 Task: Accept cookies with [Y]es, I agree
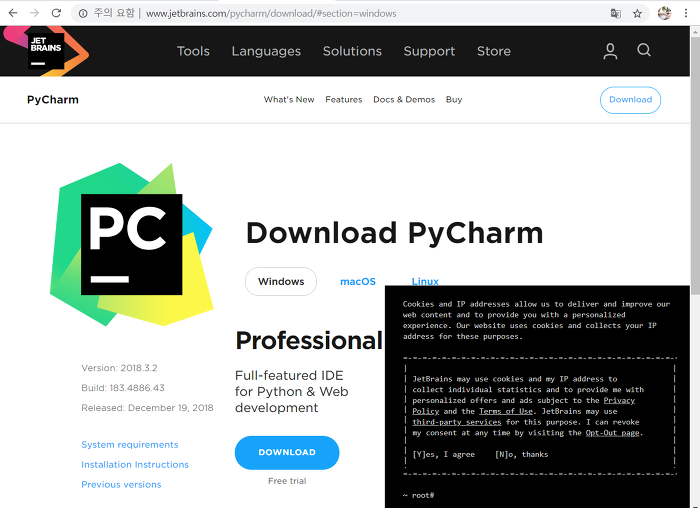coord(444,454)
